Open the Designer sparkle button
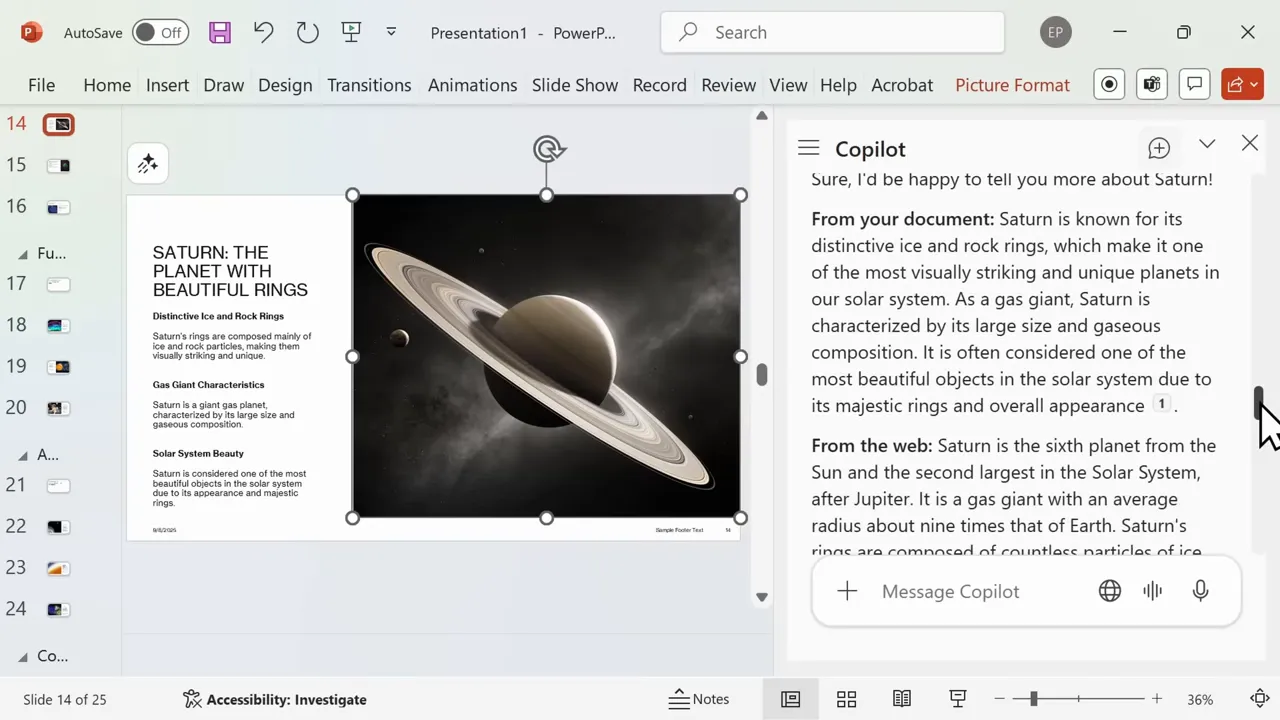The width and height of the screenshot is (1280, 720). (148, 164)
